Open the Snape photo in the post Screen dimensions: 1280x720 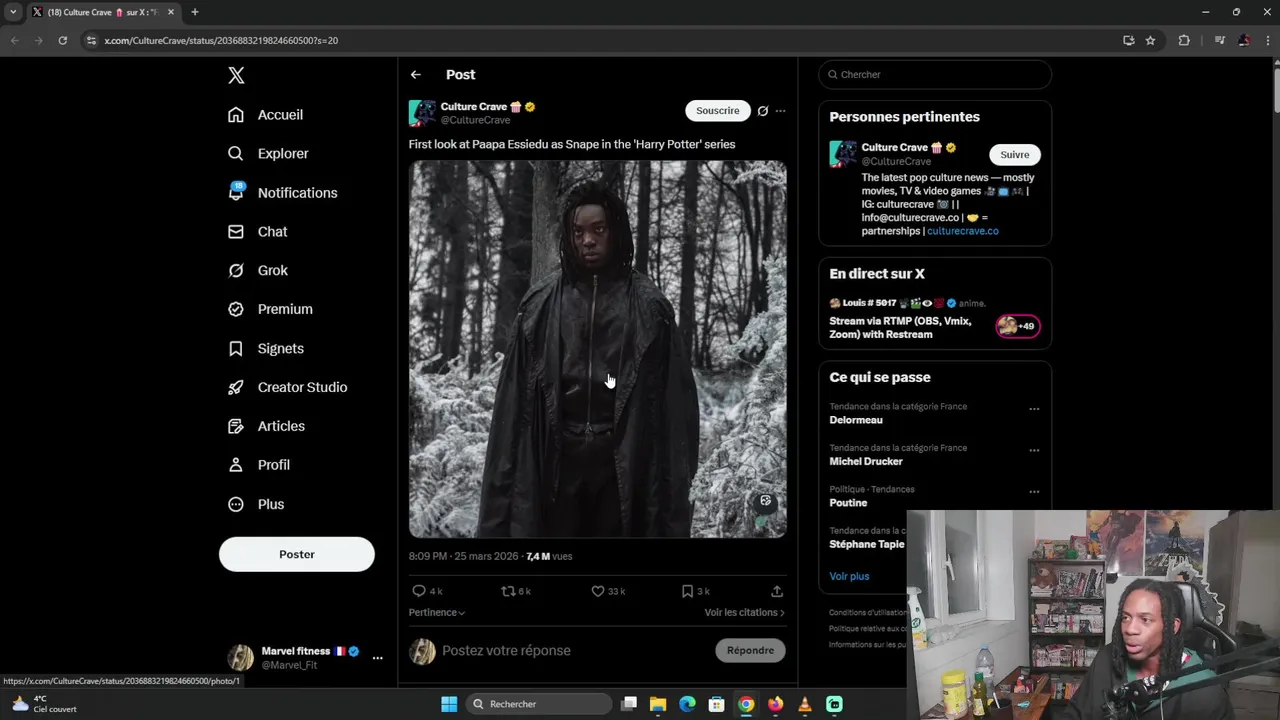point(597,349)
